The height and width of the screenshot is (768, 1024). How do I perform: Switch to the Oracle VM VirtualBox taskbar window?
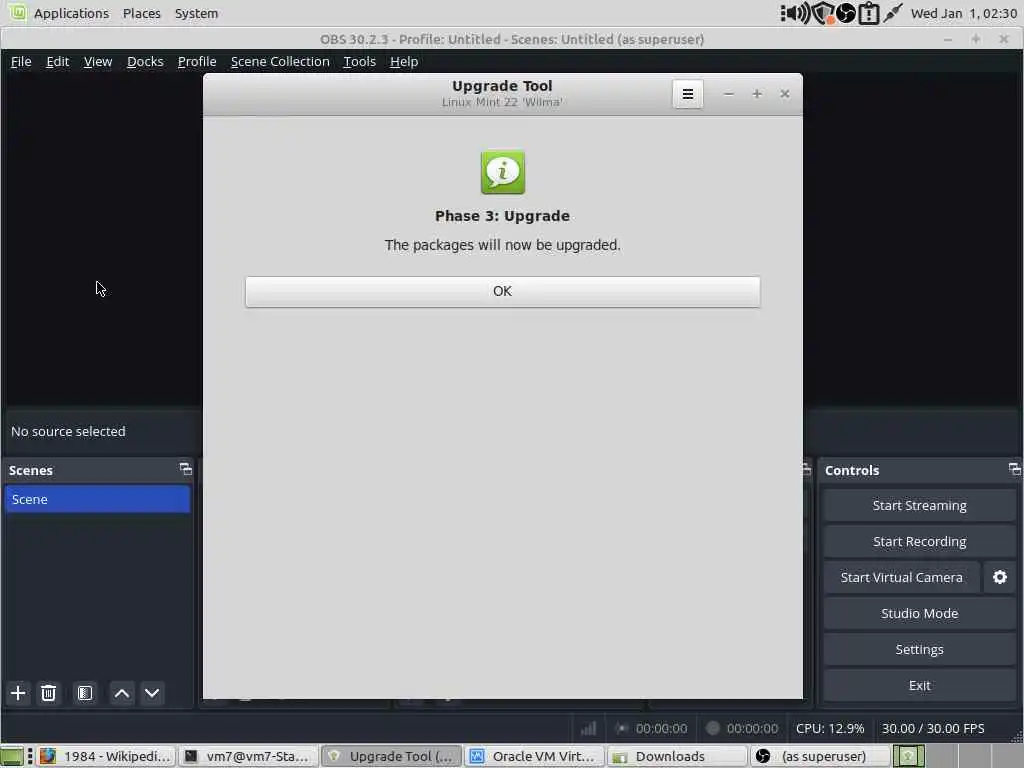point(534,756)
